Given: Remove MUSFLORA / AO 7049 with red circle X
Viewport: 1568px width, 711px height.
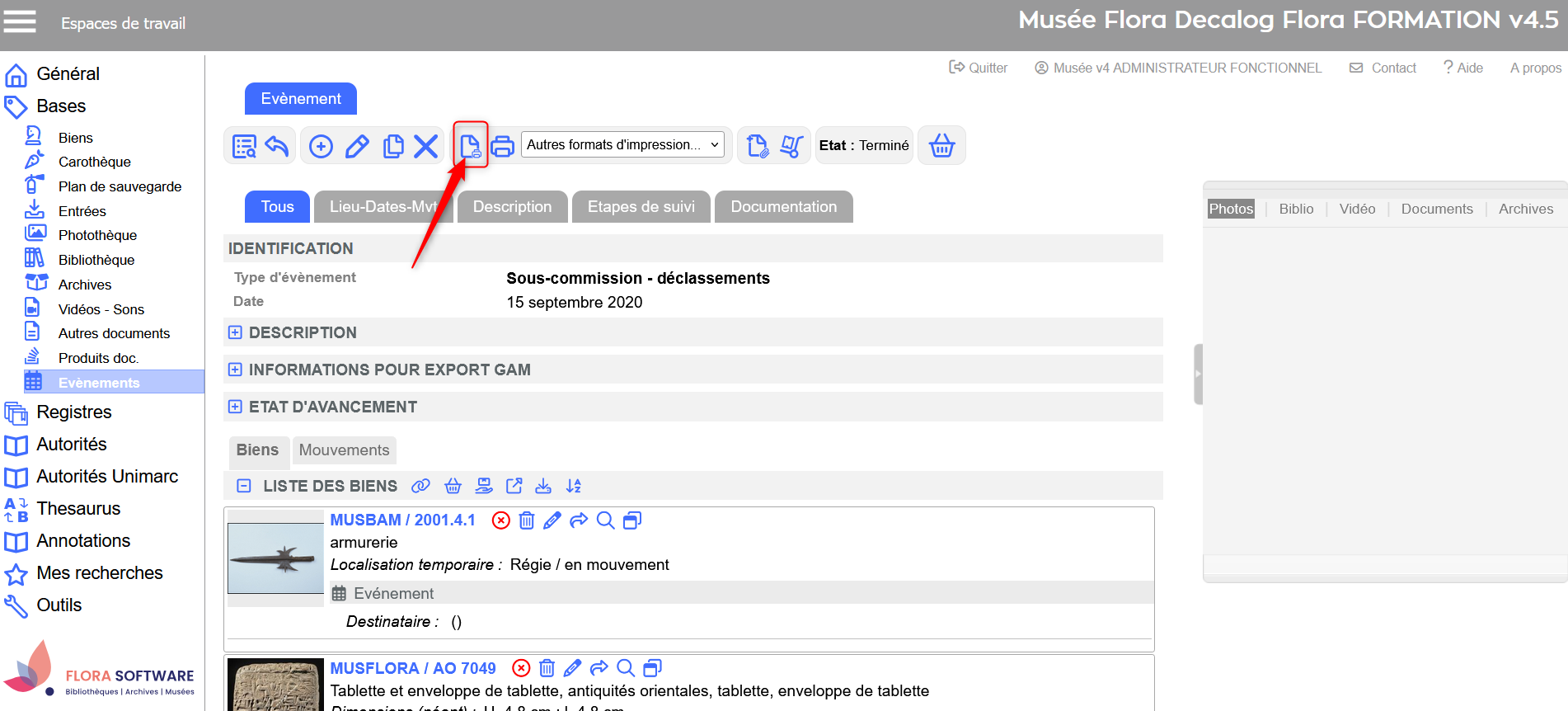Looking at the screenshot, I should [521, 668].
